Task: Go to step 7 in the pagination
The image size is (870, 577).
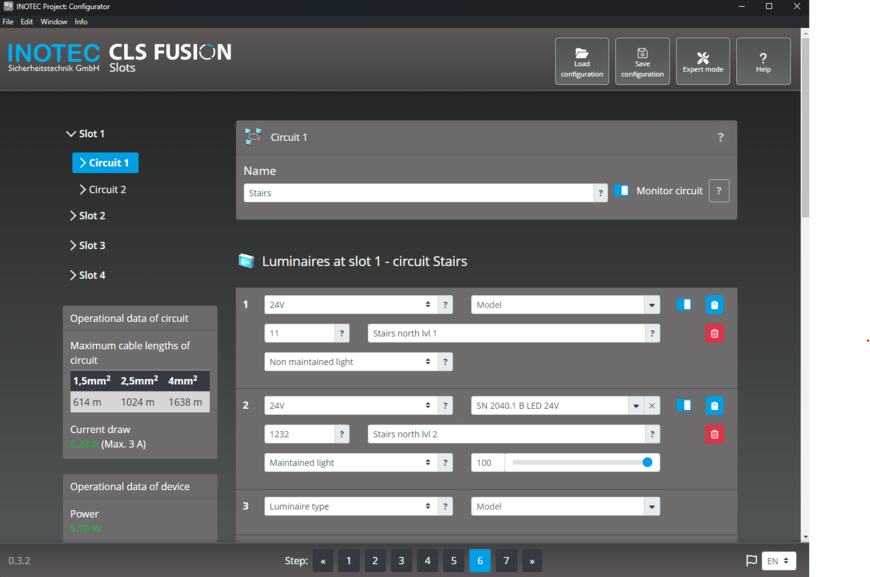Action: click(x=506, y=561)
